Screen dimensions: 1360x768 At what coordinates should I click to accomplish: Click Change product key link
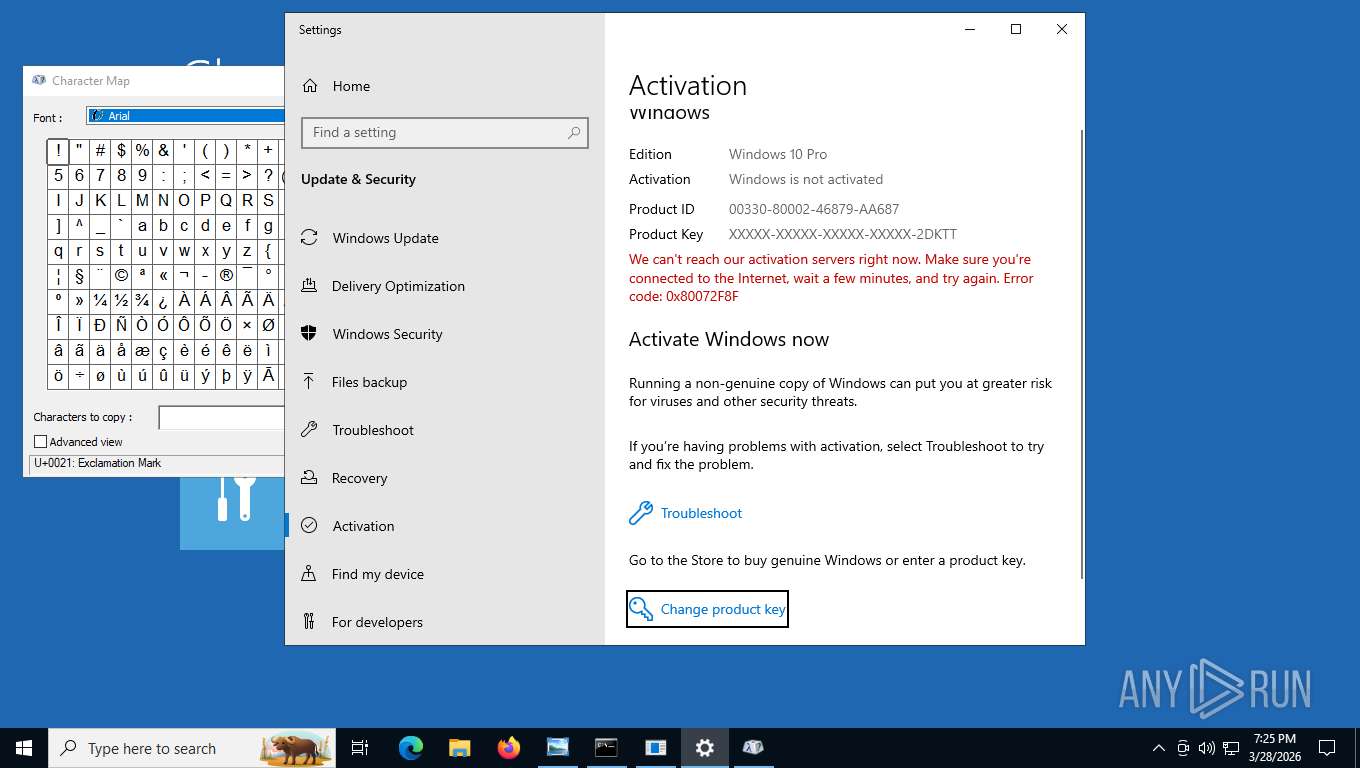[707, 609]
